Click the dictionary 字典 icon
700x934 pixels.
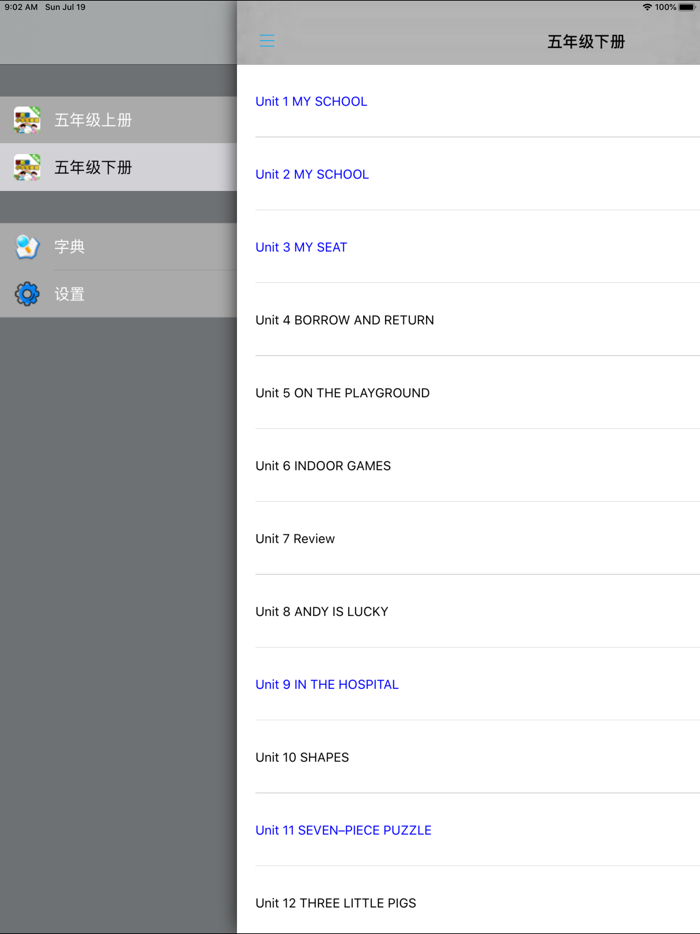[x=27, y=247]
